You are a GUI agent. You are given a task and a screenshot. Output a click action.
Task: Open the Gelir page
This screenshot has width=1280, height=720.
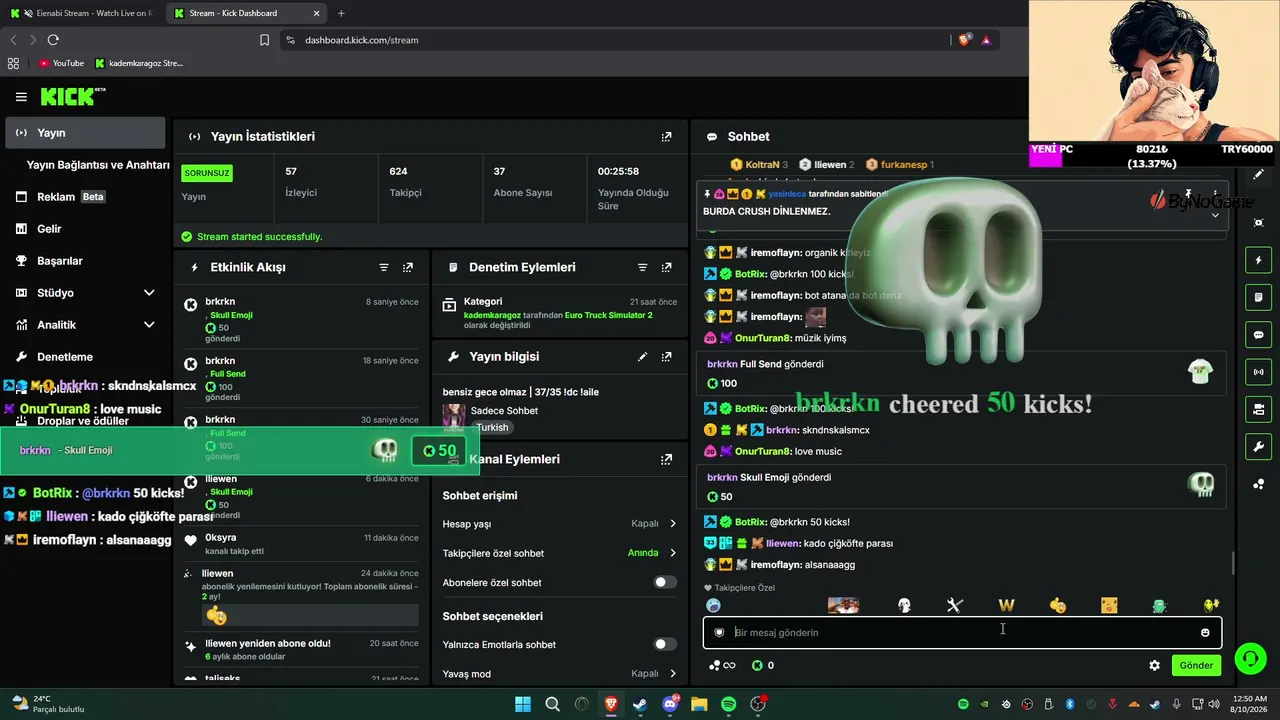pyautogui.click(x=85, y=229)
